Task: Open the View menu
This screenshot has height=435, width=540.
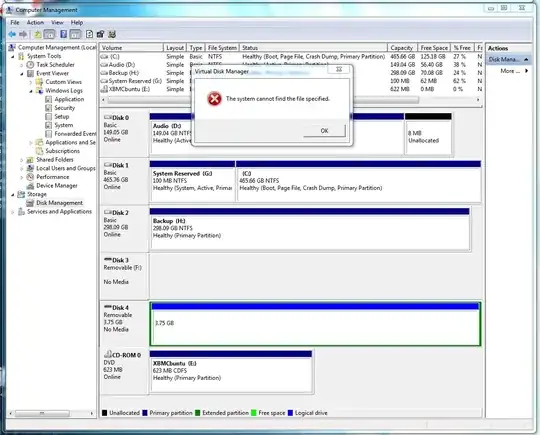Action: pos(57,22)
